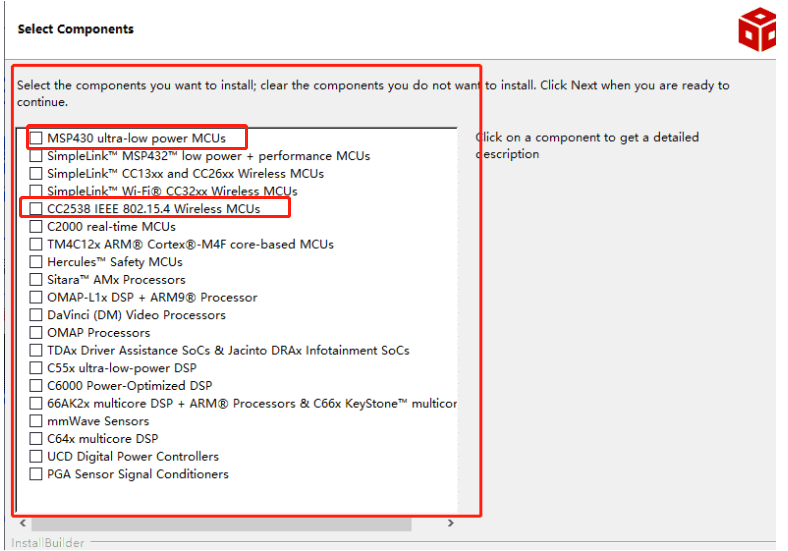Tick the mmWave Sensors checkbox
The width and height of the screenshot is (788, 551).
pyautogui.click(x=36, y=421)
